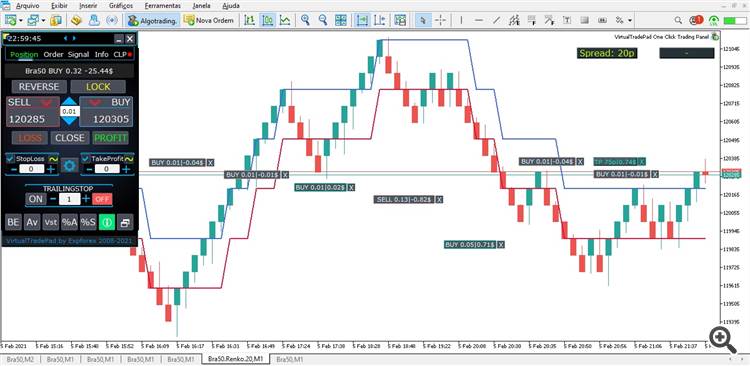Open the Gráficos menu
Image resolution: width=750 pixels, height=366 pixels.
(121, 6)
